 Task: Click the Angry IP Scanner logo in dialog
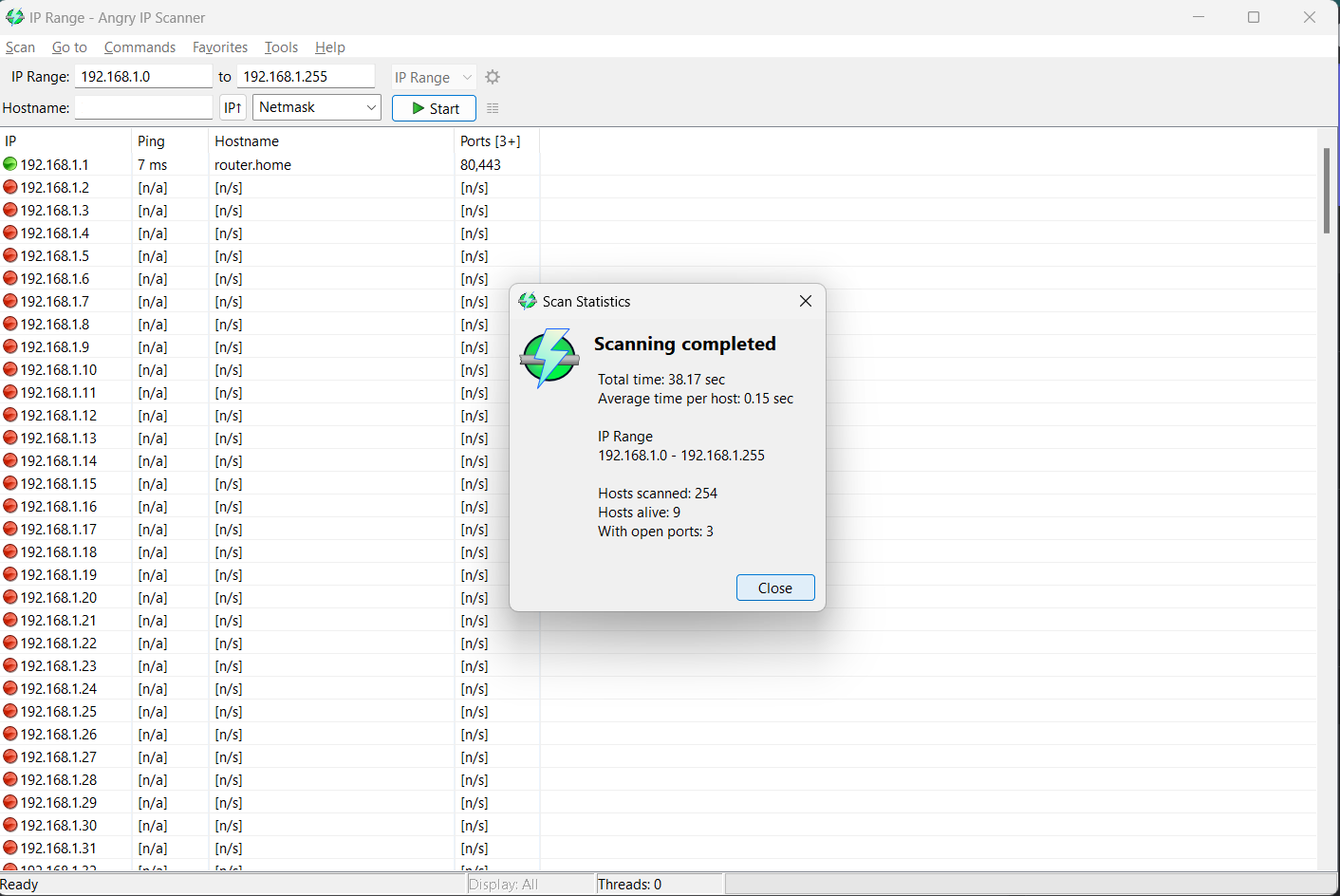549,359
